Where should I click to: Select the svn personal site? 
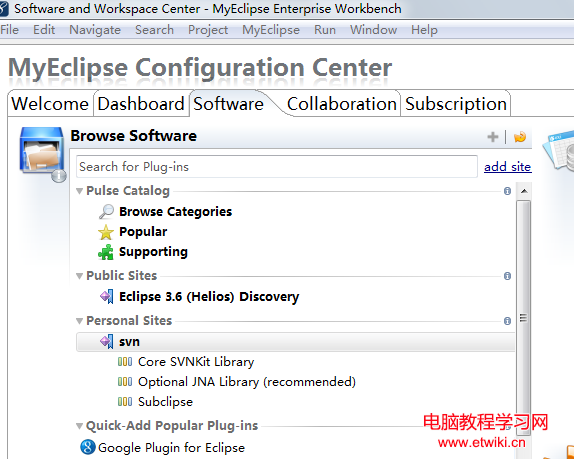coord(295,342)
